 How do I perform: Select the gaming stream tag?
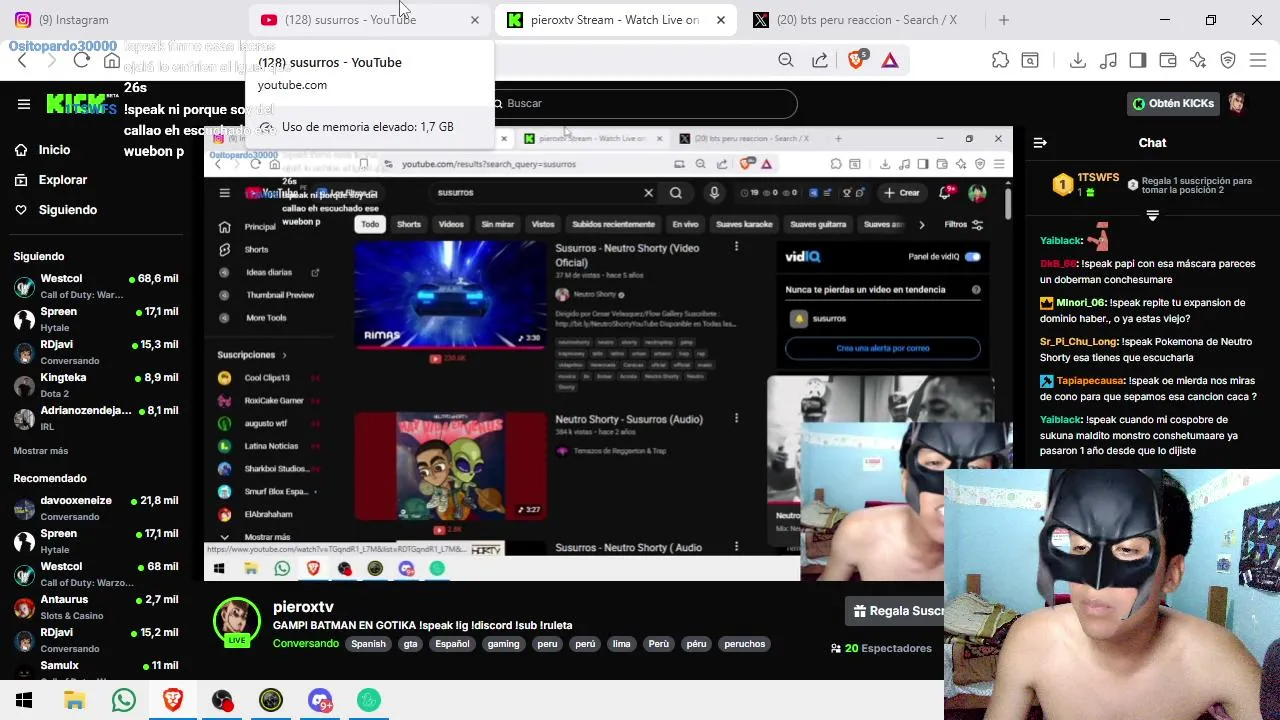pos(503,644)
